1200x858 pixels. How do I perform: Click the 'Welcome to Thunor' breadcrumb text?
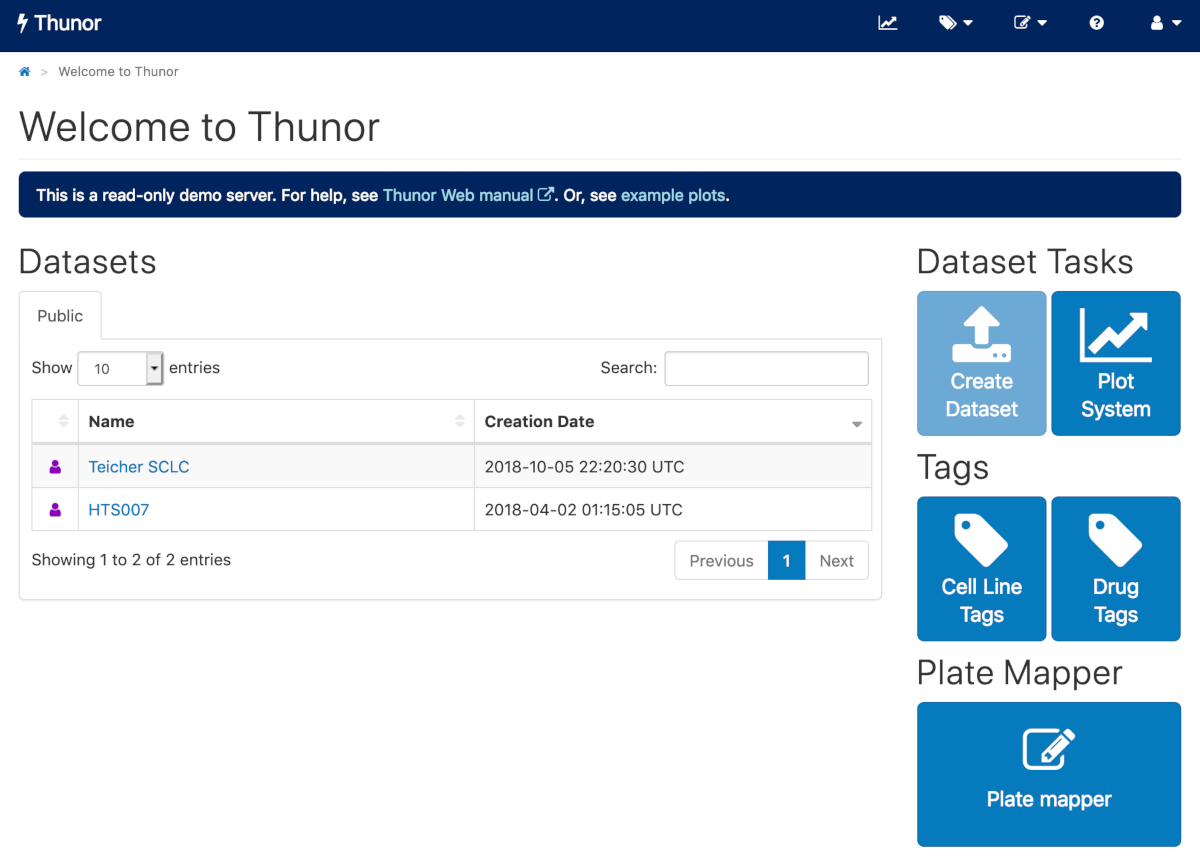pyautogui.click(x=119, y=72)
